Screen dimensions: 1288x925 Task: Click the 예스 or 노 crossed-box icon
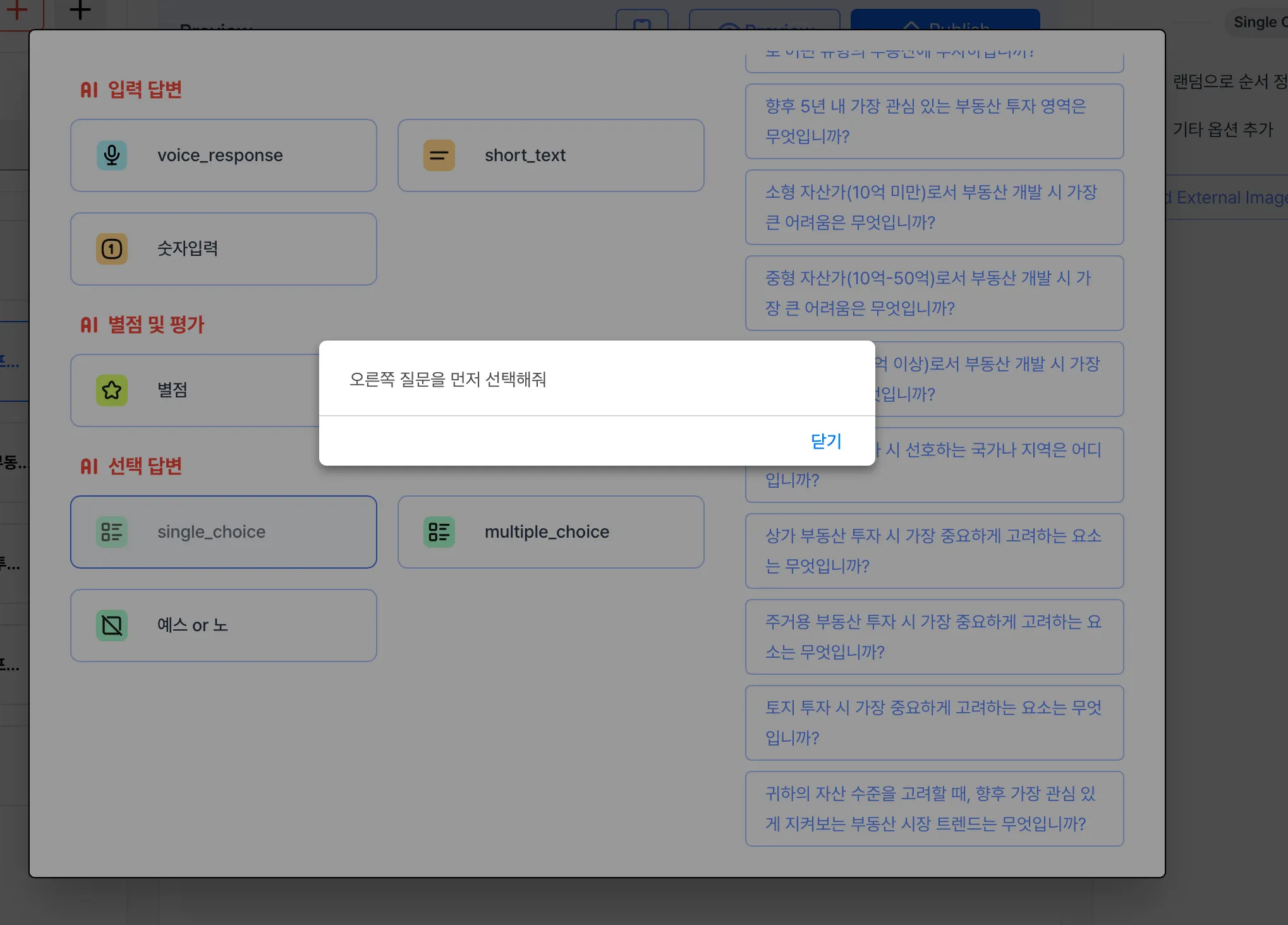pos(112,626)
